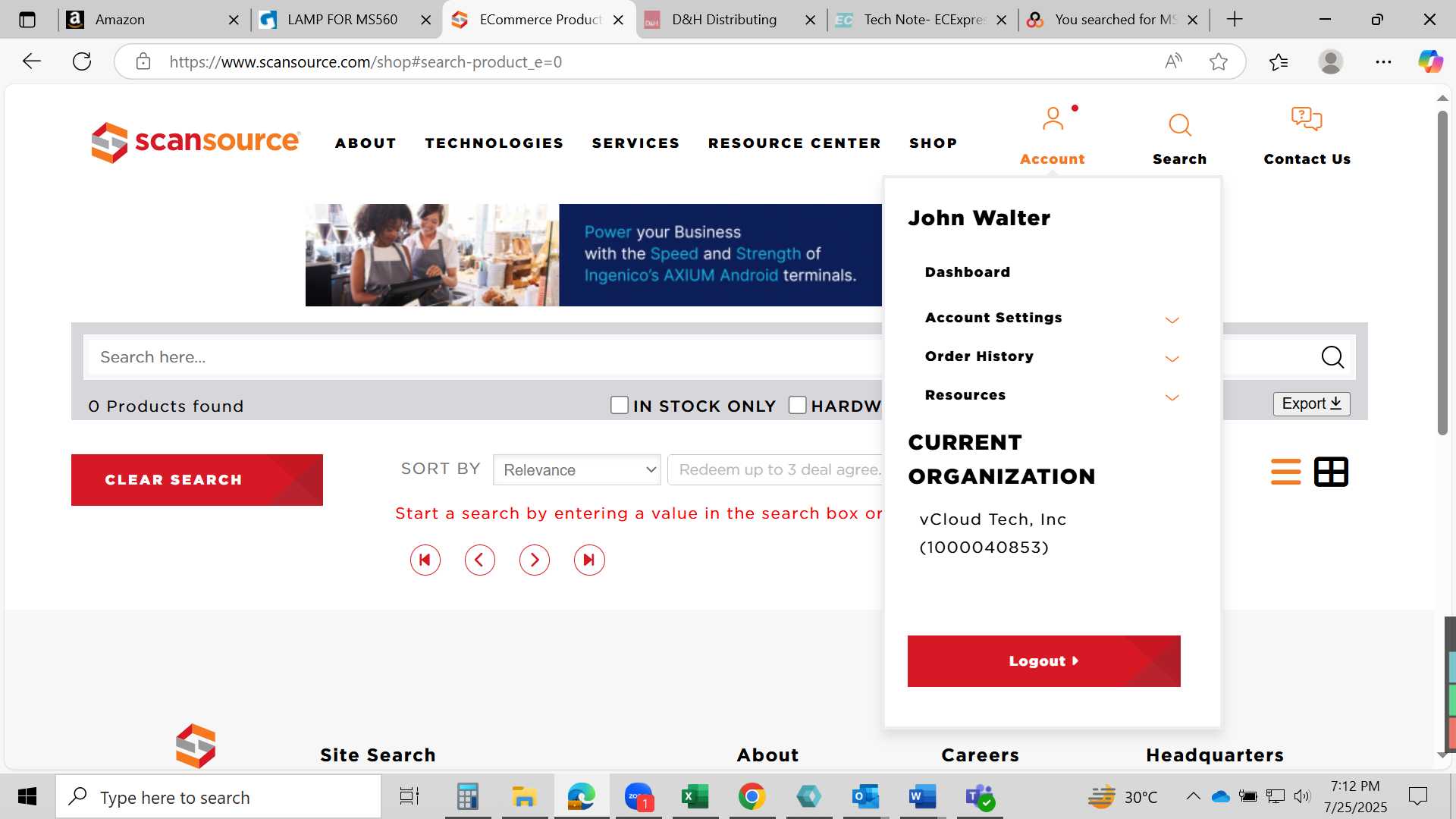Open the notification center icon
Screen dimensions: 1456x819
click(1417, 796)
